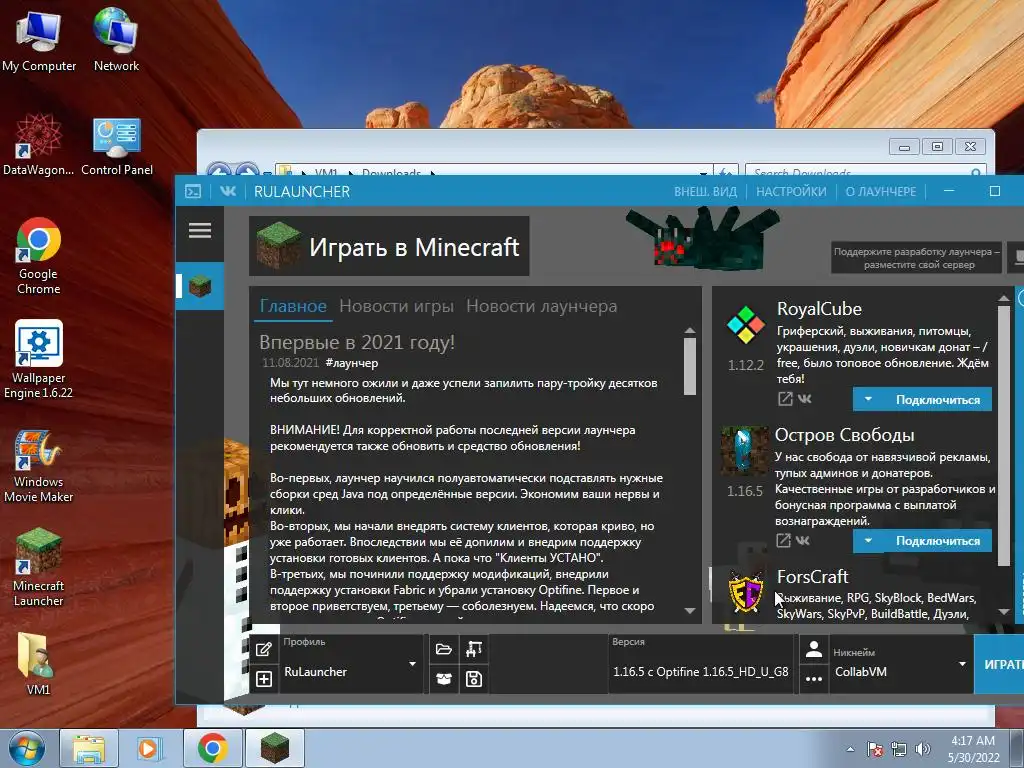Open ВНЕШ. ВИД menu
This screenshot has width=1024, height=768.
(705, 191)
